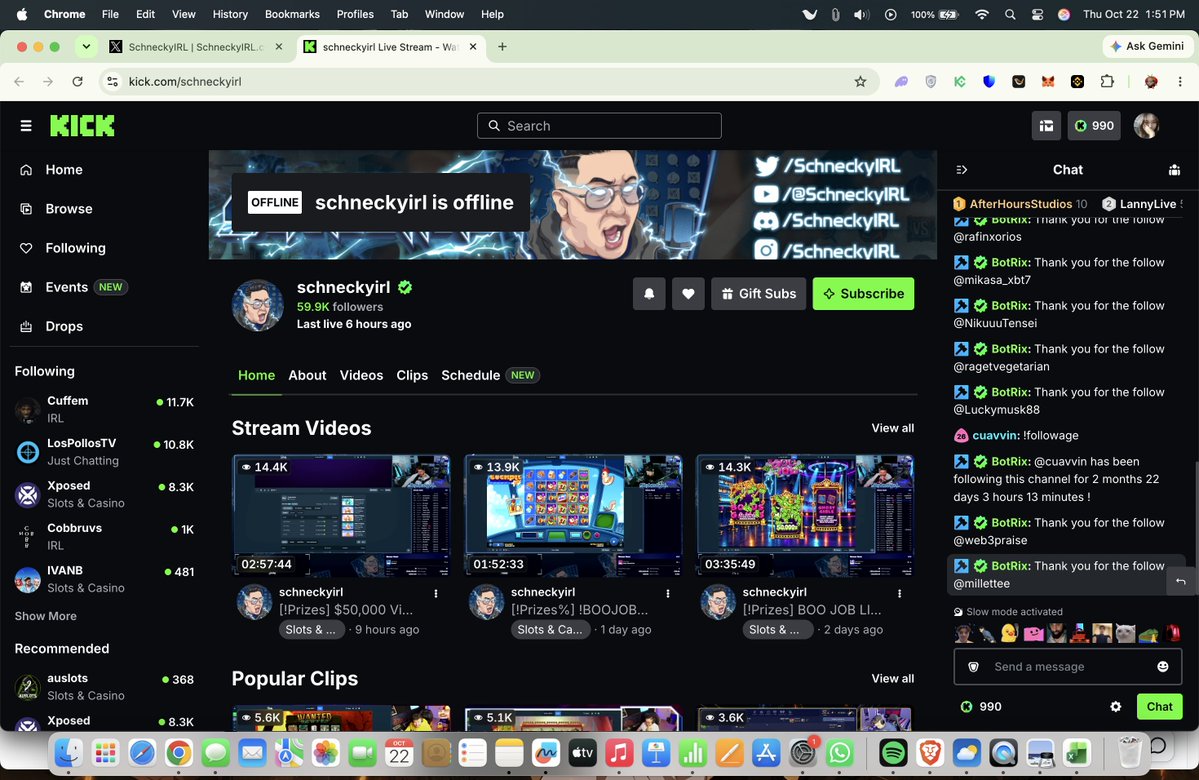Image resolution: width=1199 pixels, height=780 pixels.
Task: Click AfterHoursStudios top gifter
Action: 1020,204
